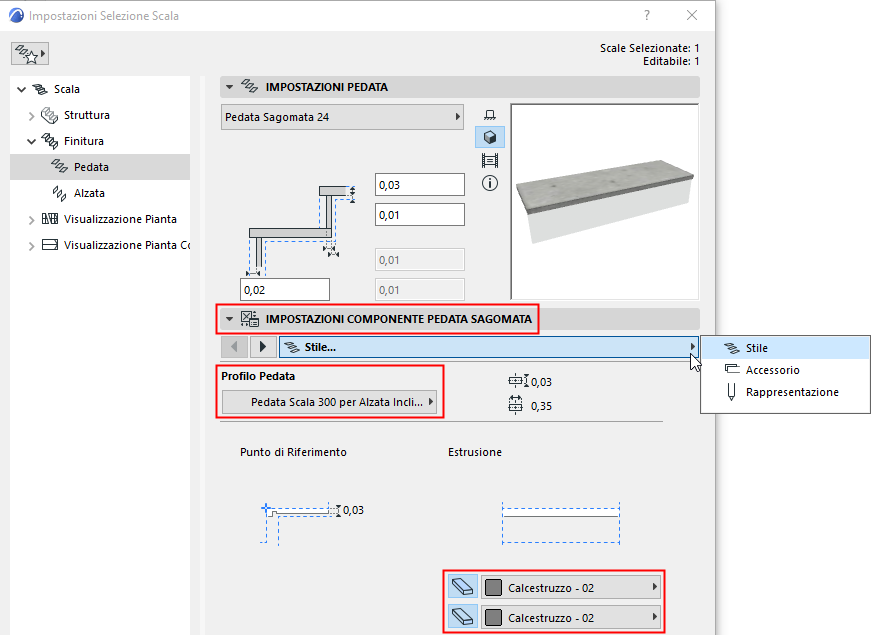Collapse the Finitura tree node
This screenshot has height=635, width=872.
point(32,142)
